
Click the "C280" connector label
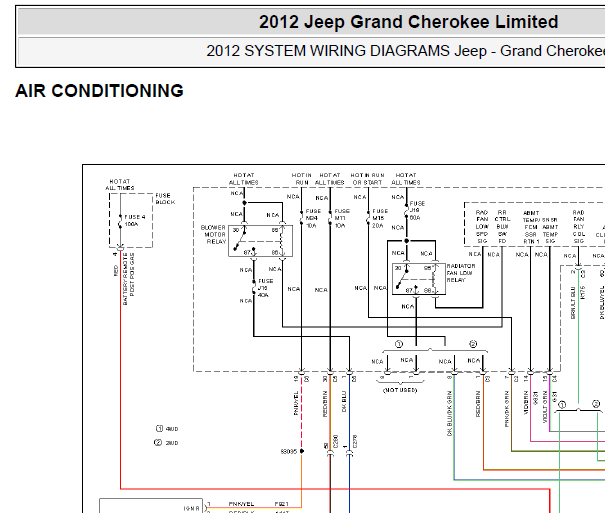(x=335, y=441)
